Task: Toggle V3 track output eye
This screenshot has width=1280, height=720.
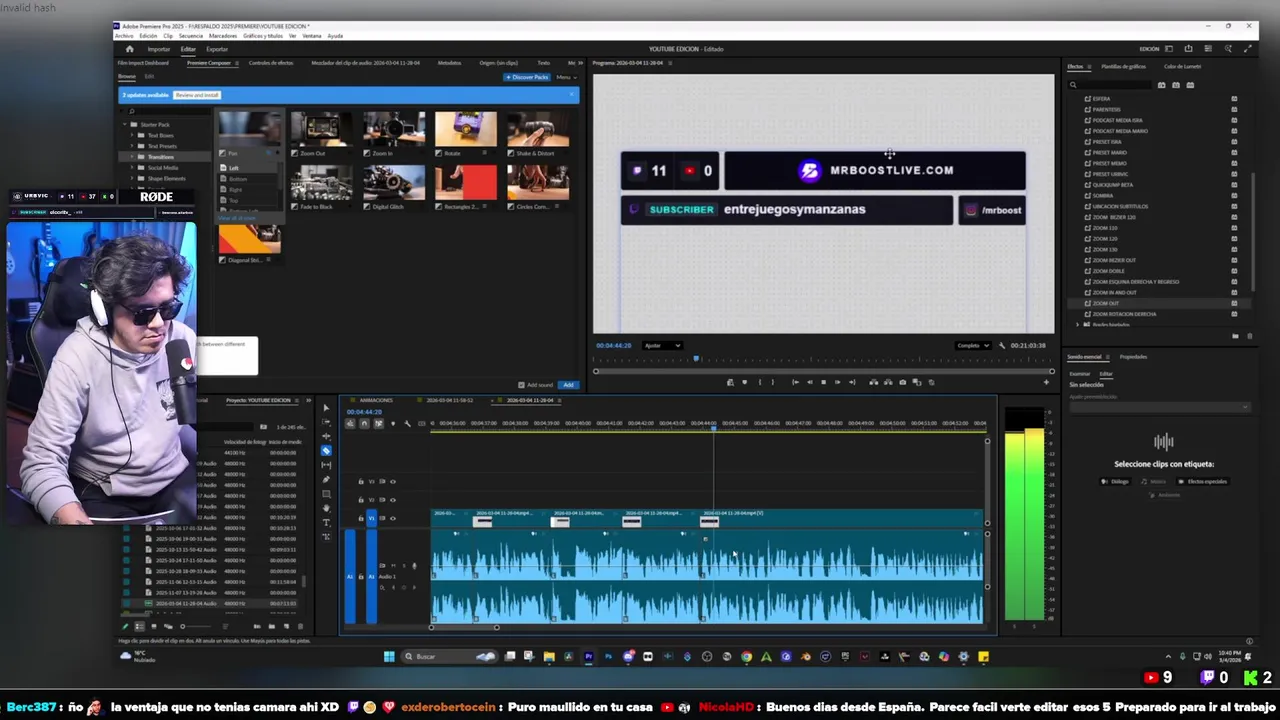Action: pos(392,482)
